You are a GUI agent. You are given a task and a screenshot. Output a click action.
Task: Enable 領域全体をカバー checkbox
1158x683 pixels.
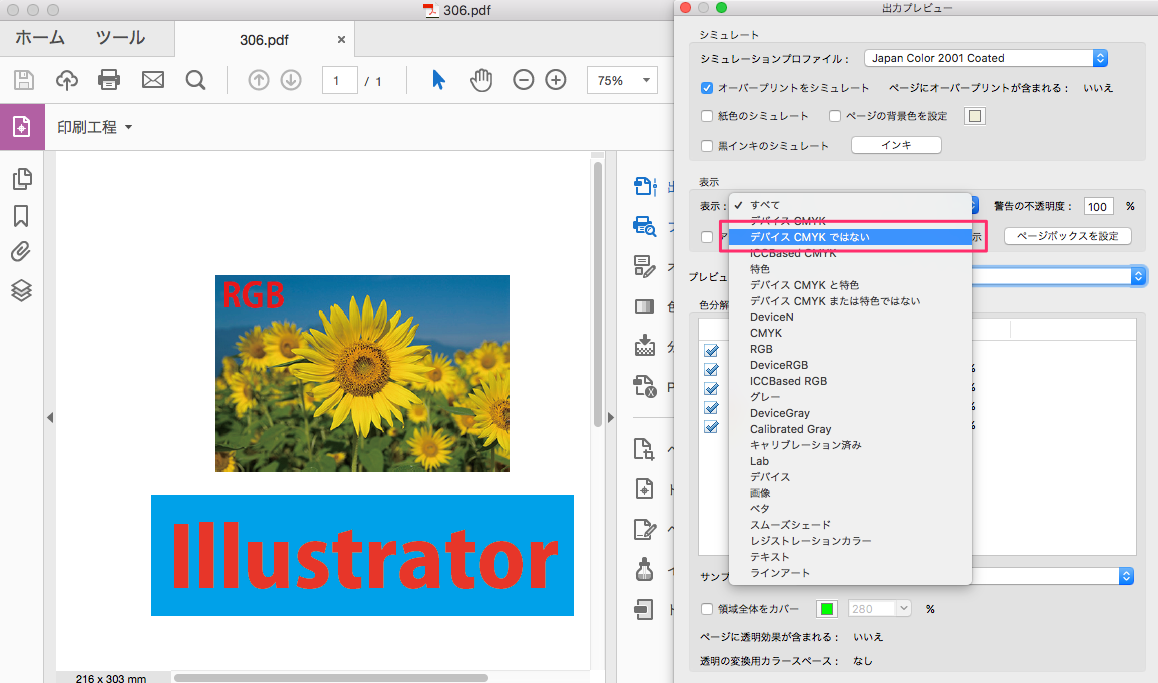pos(707,609)
